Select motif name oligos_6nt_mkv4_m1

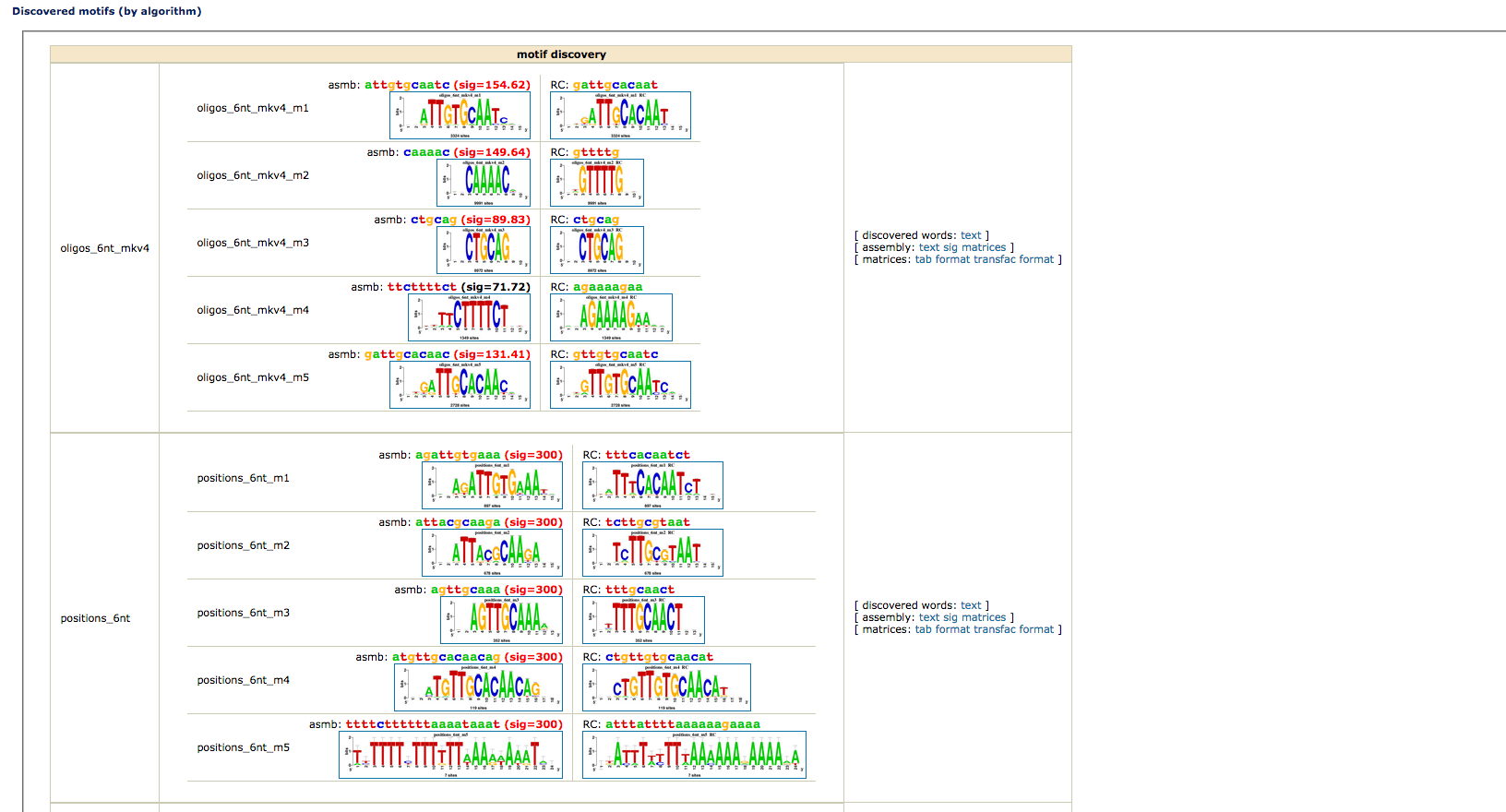click(253, 108)
